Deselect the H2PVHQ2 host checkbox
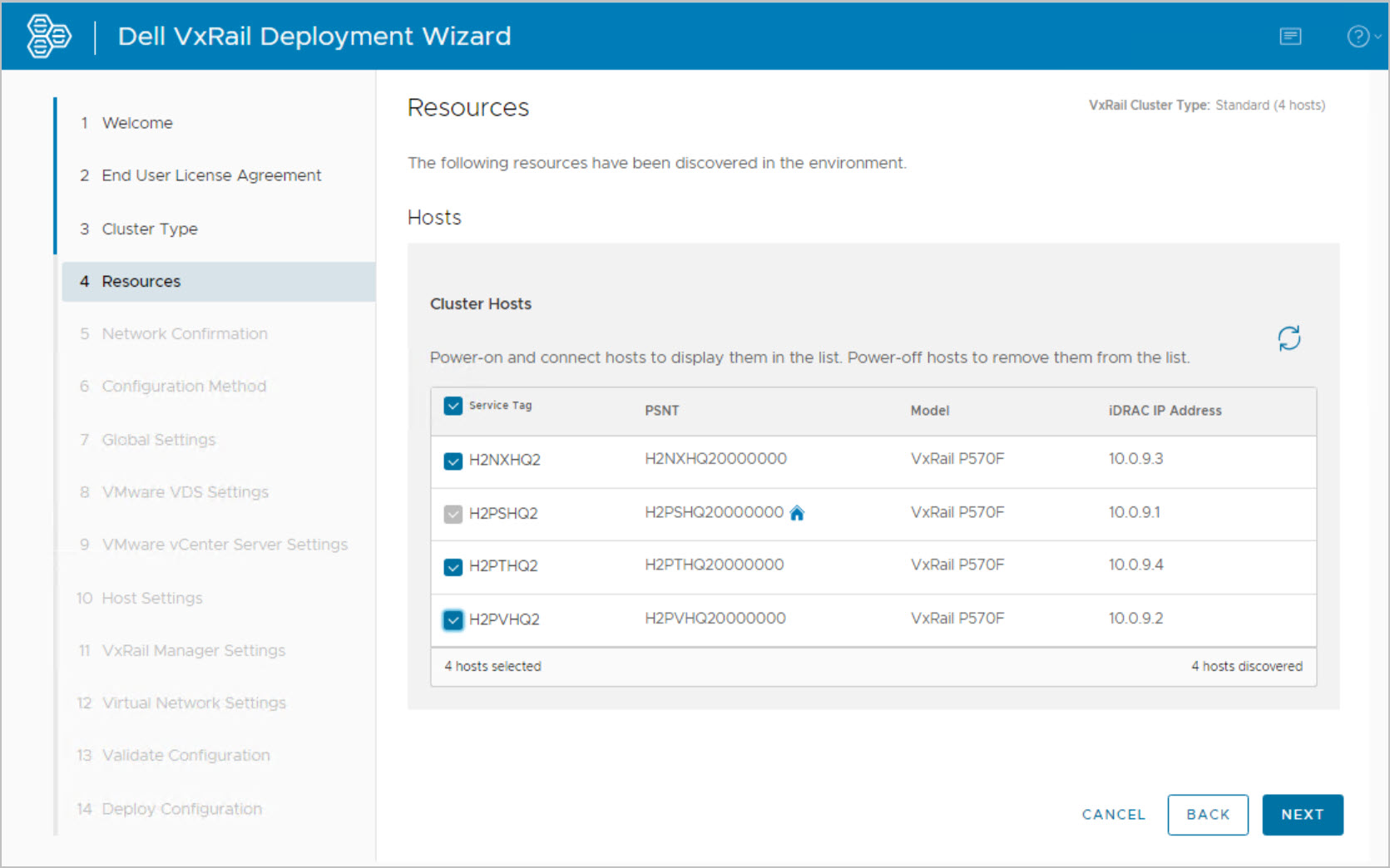The width and height of the screenshot is (1390, 868). (x=453, y=620)
